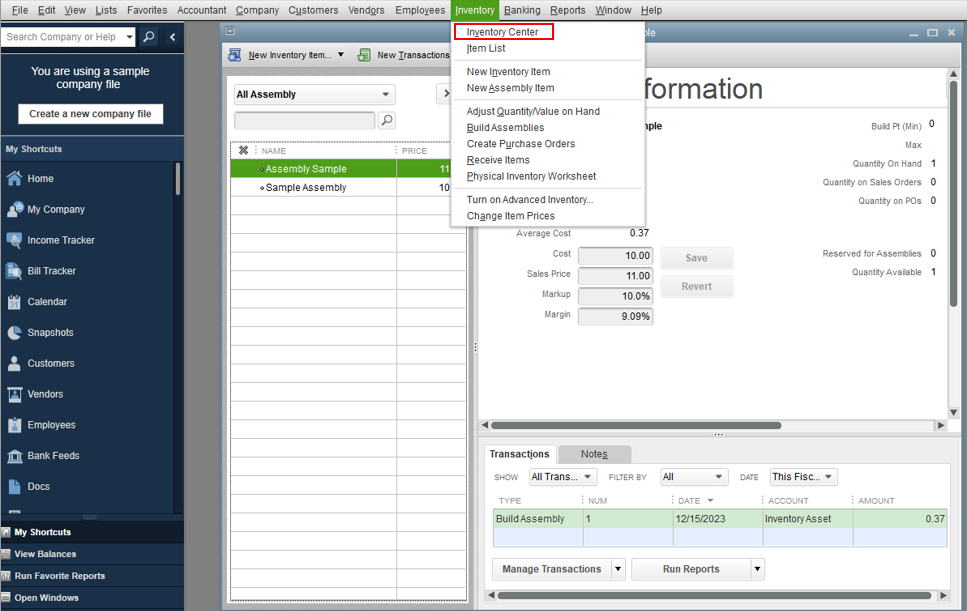This screenshot has width=967, height=611.
Task: Choose Build Assemblies from the menu
Action: click(505, 128)
